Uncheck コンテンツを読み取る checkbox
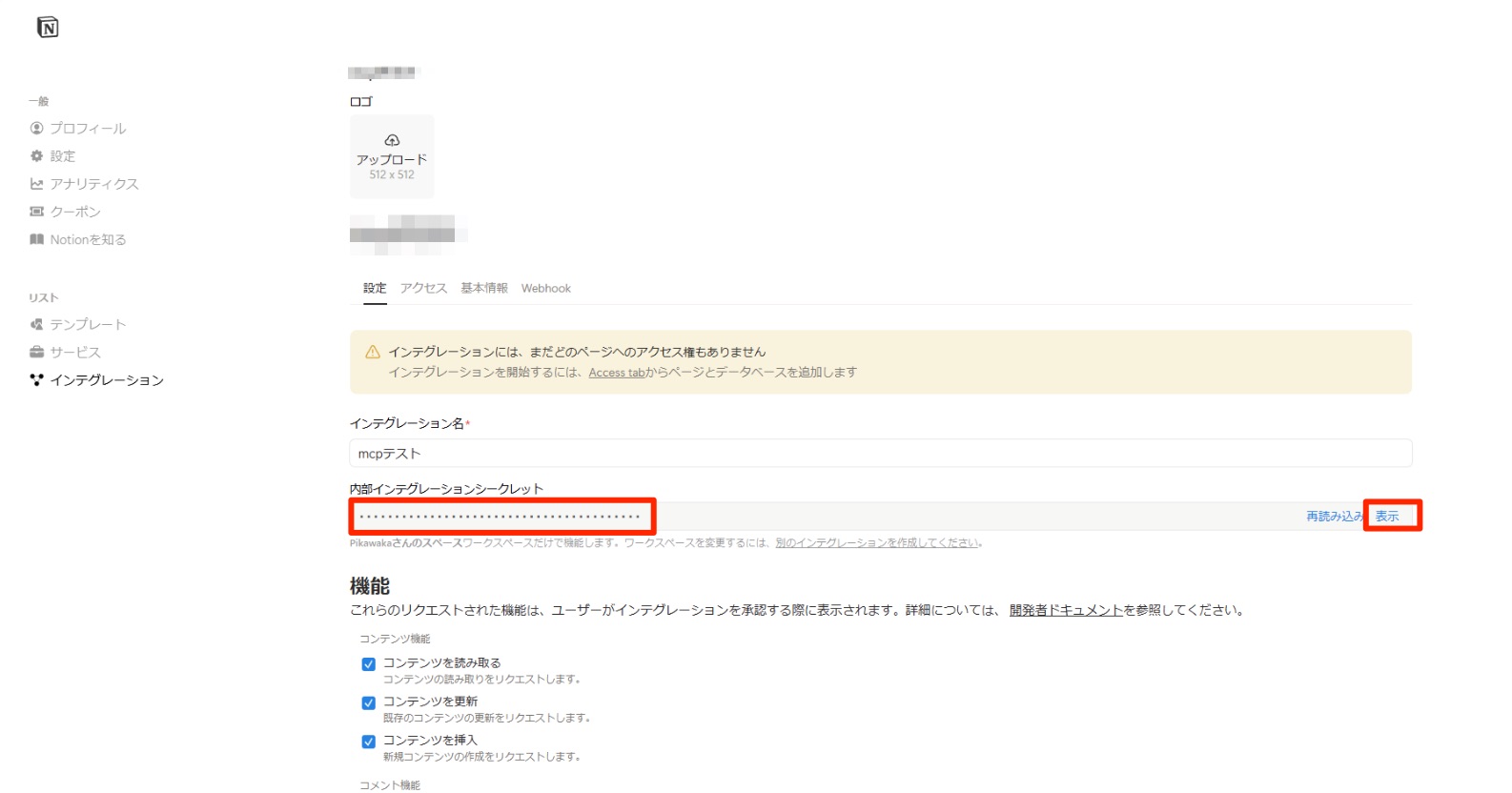1512x793 pixels. click(x=368, y=664)
